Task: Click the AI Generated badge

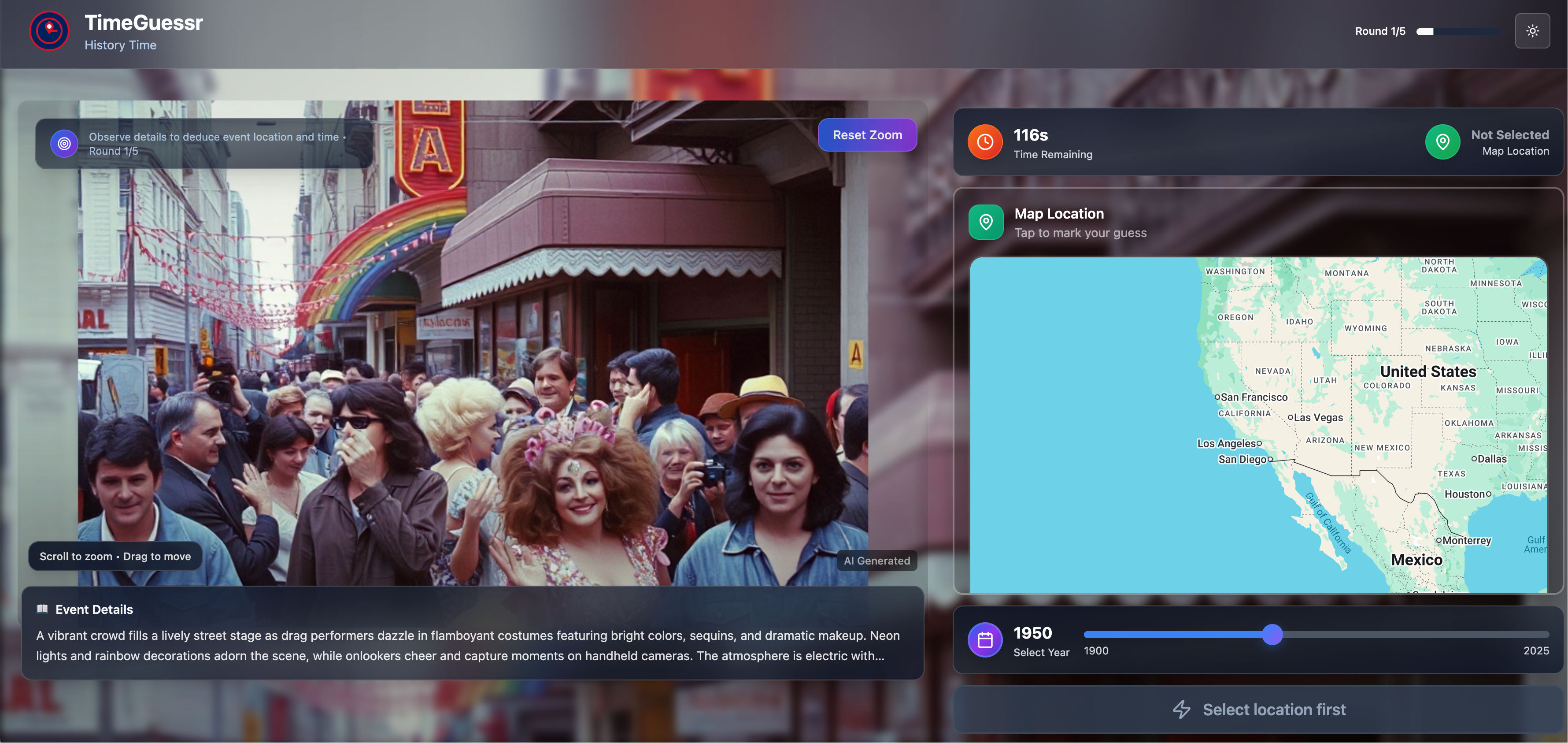Action: (x=876, y=561)
